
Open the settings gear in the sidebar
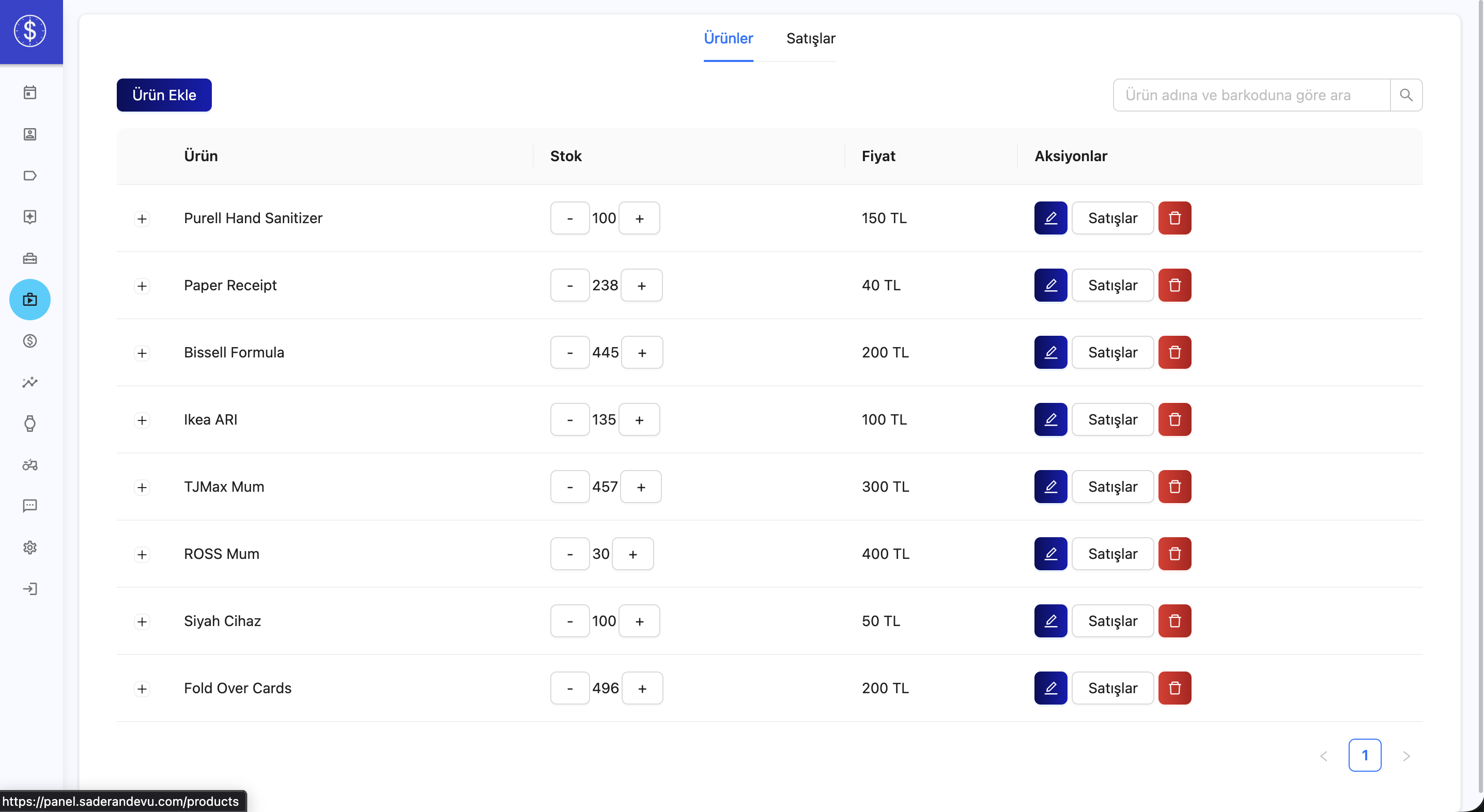coord(30,547)
